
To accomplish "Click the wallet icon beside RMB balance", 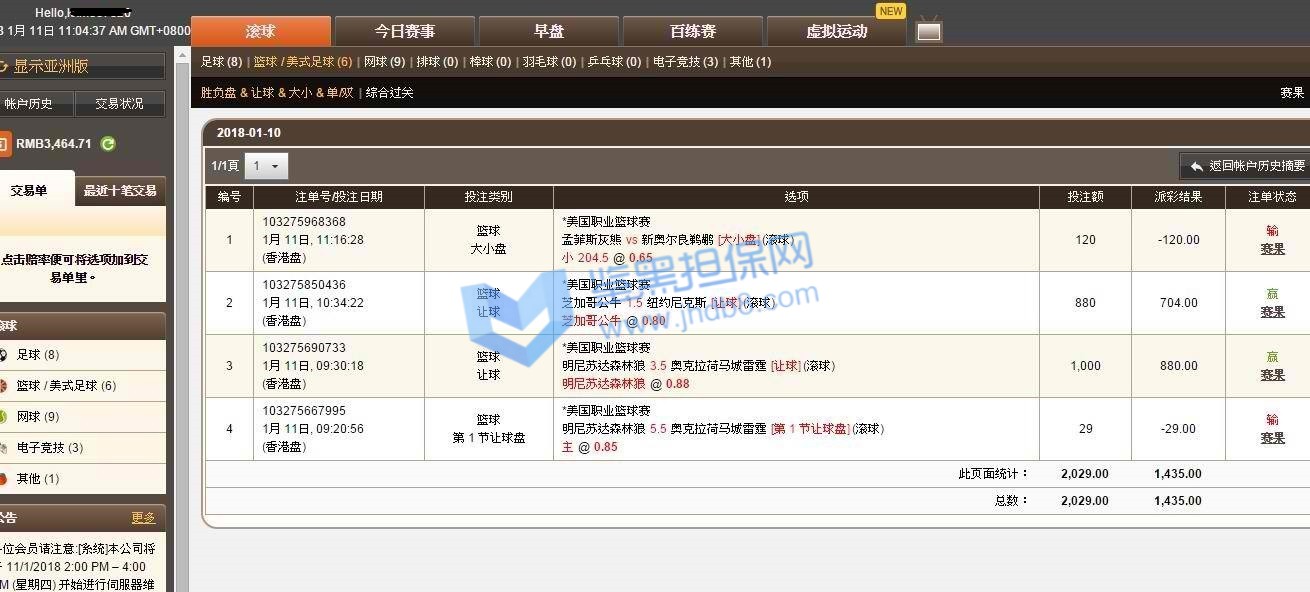I will point(5,144).
